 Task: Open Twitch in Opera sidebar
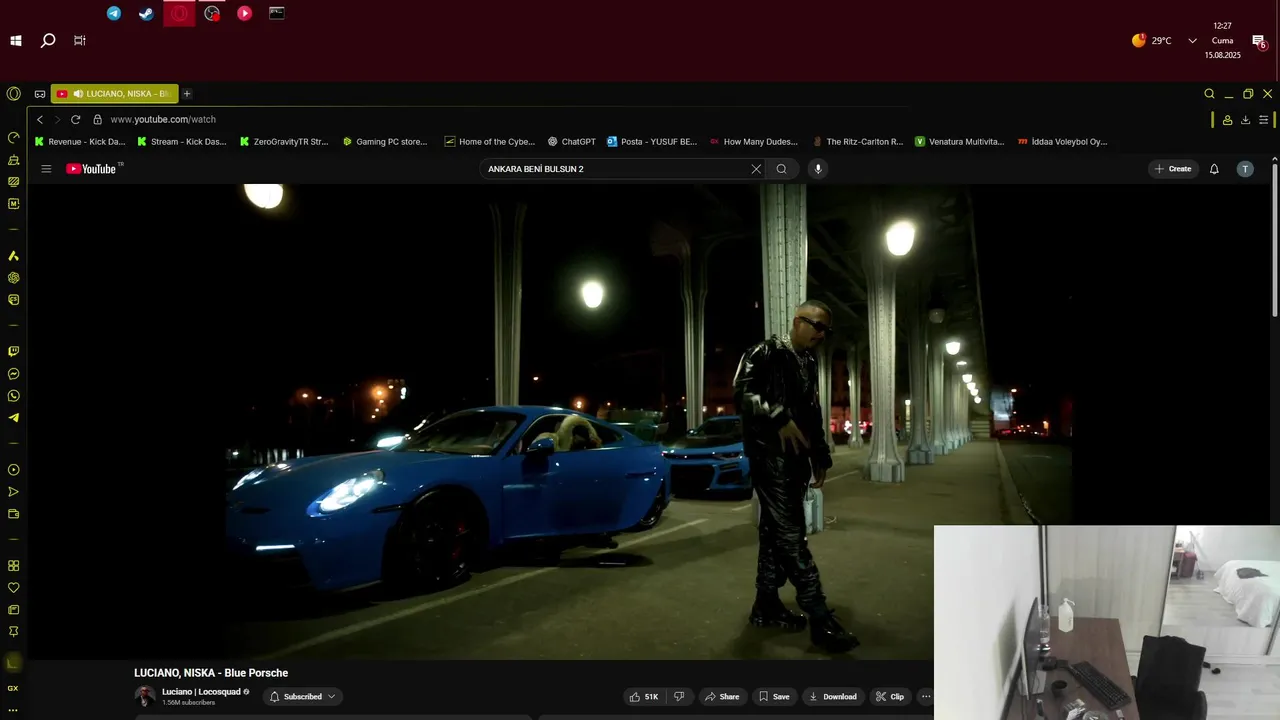(x=13, y=352)
